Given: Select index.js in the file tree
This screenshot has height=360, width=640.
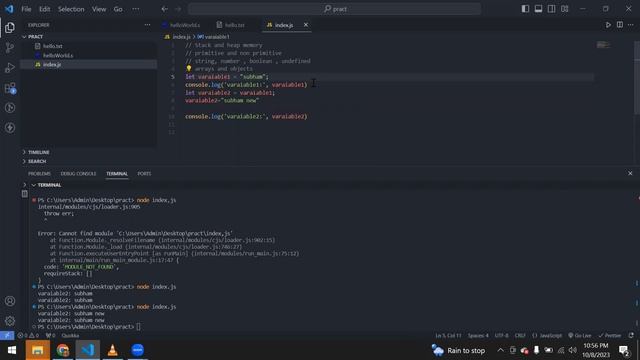Looking at the screenshot, I should 52,64.
